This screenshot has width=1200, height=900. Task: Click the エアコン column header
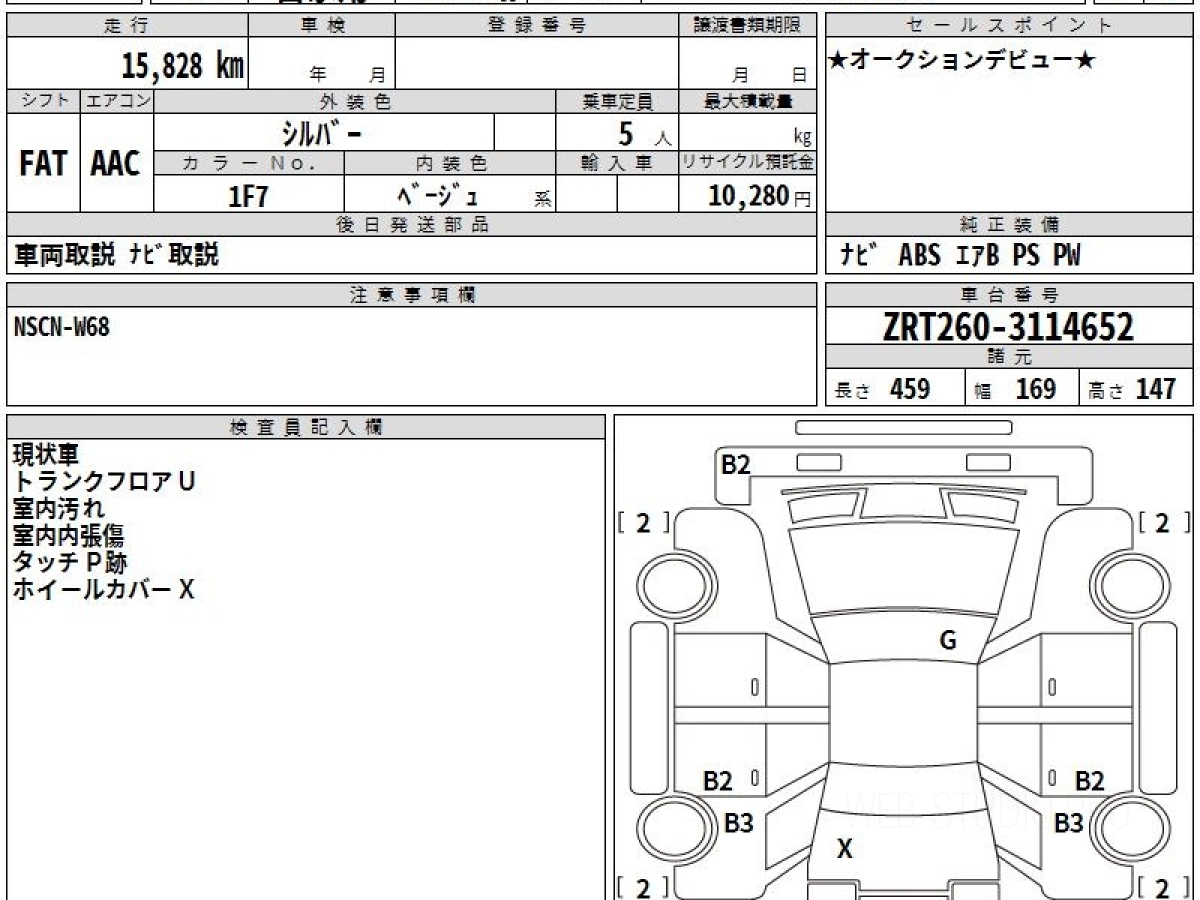pos(117,101)
